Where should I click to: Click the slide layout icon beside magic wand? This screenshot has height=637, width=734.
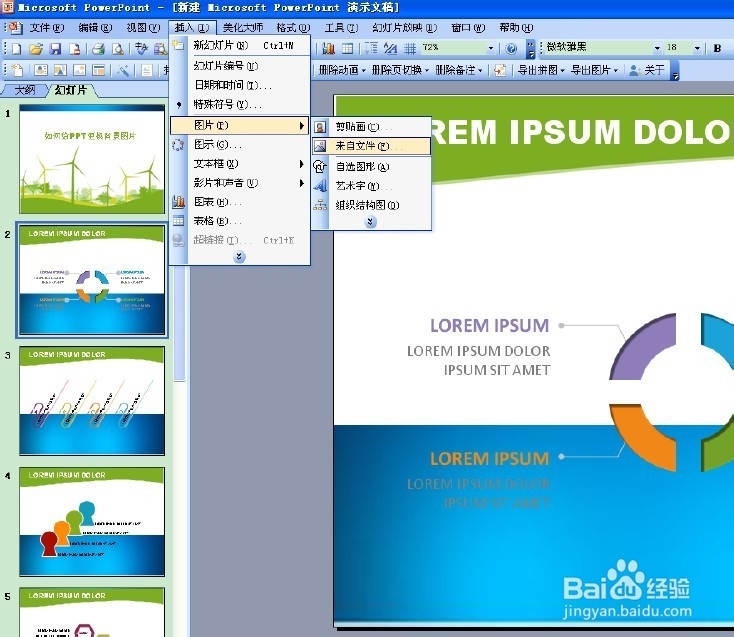[x=99, y=70]
